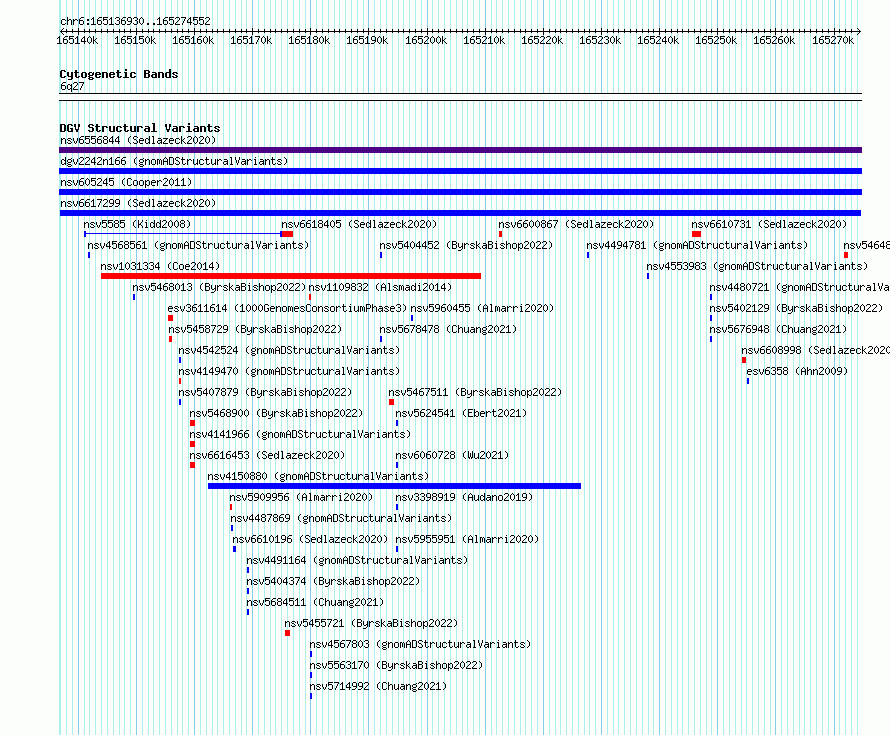Click the DGV Structural Variants track title
This screenshot has width=890, height=735.
coord(140,128)
